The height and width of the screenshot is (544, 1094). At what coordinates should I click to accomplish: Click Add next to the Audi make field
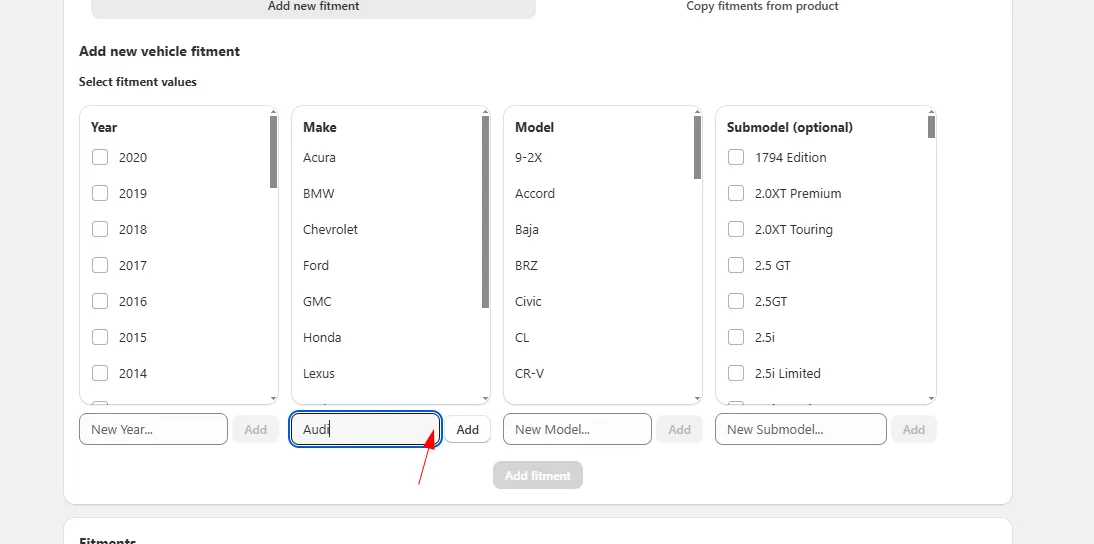pos(467,430)
